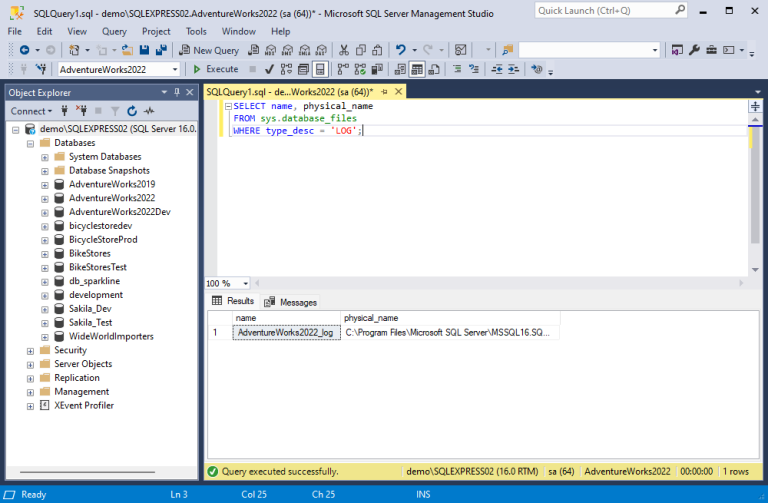Click the Increase Indent icon
The image size is (768, 503).
pos(513,69)
